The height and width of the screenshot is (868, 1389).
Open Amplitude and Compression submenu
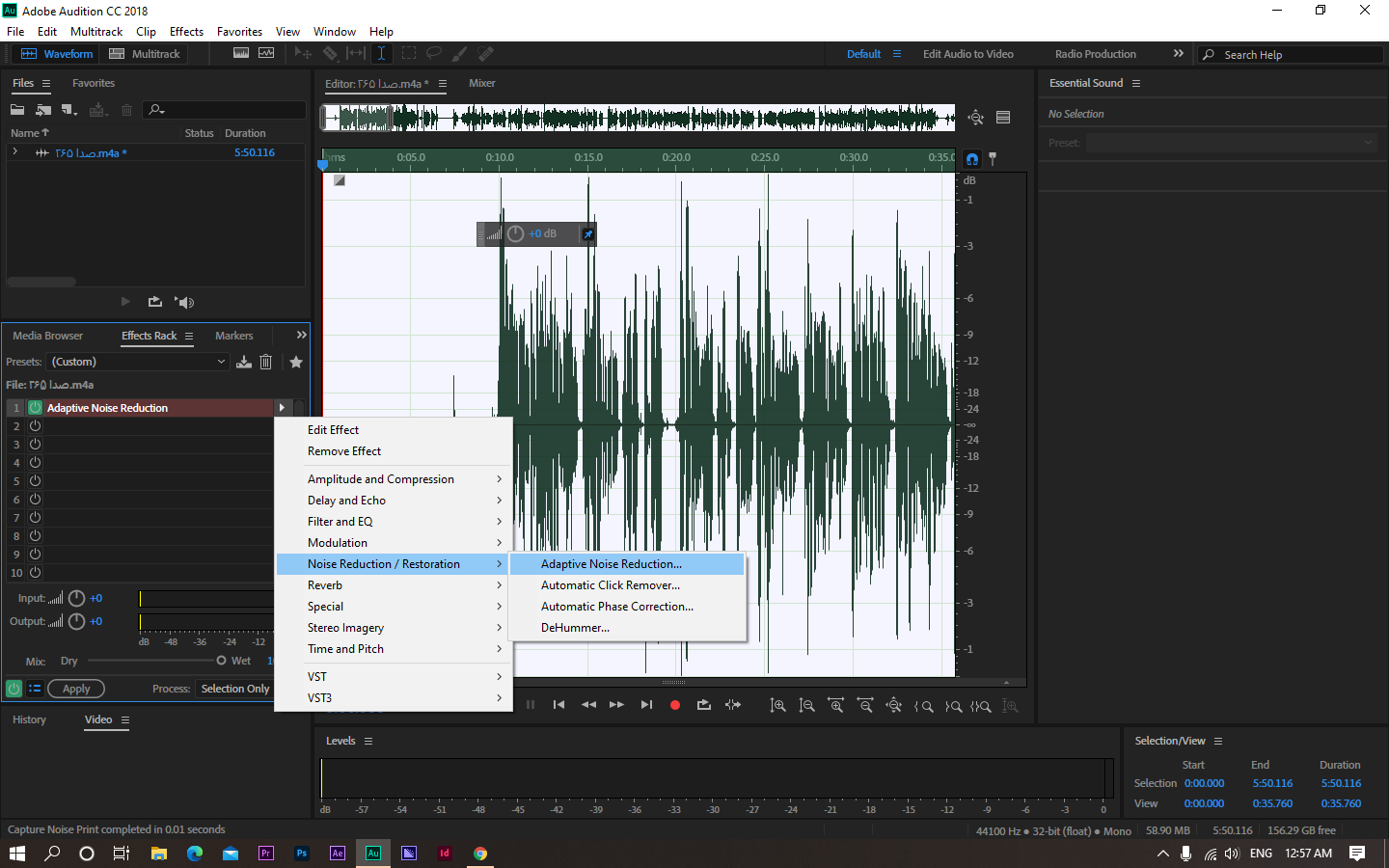click(x=394, y=479)
